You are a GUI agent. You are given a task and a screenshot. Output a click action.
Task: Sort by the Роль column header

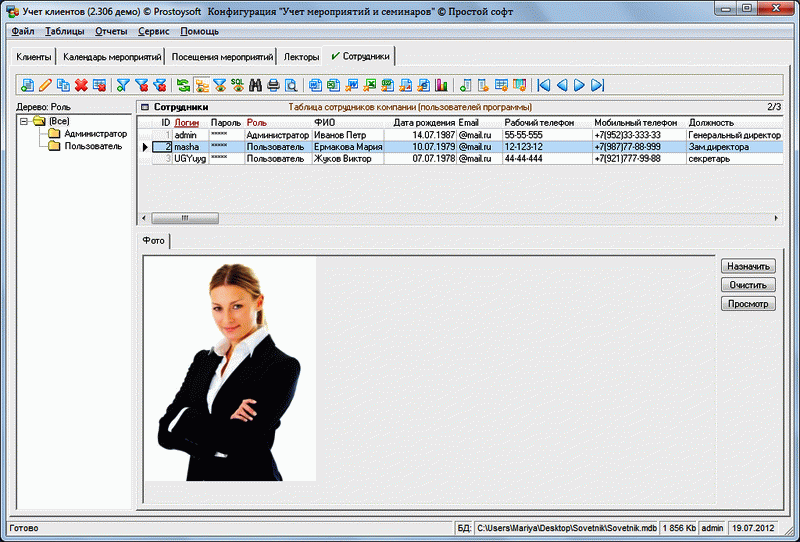tap(257, 122)
